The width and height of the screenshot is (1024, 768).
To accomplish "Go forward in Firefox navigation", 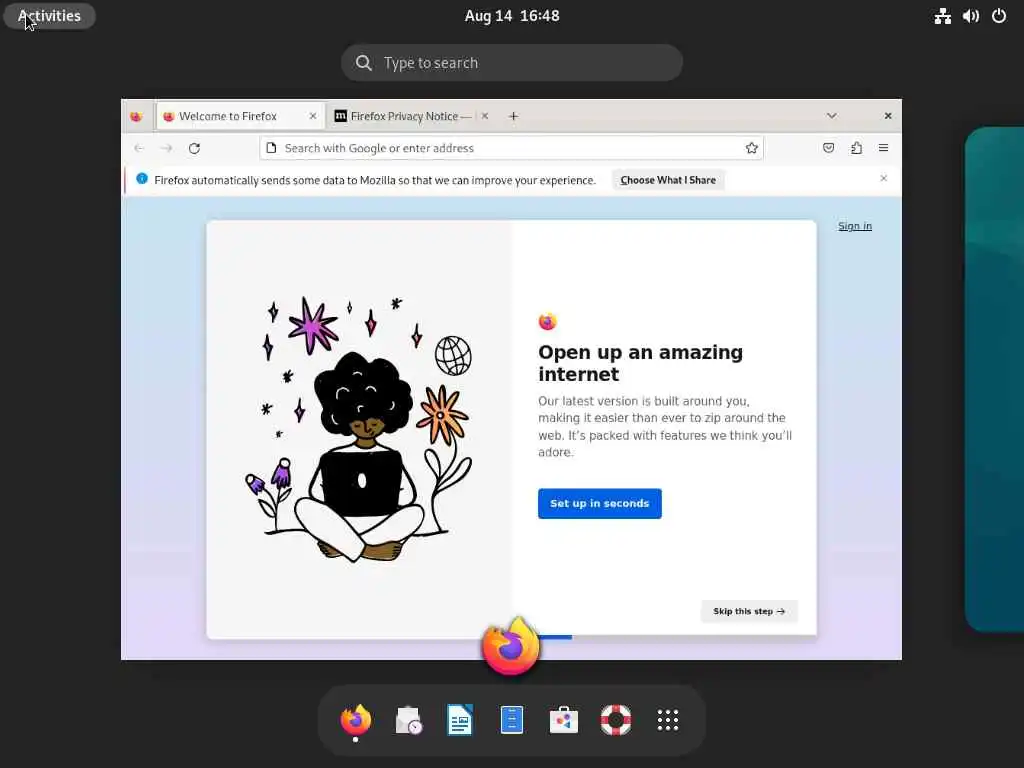I will point(167,148).
